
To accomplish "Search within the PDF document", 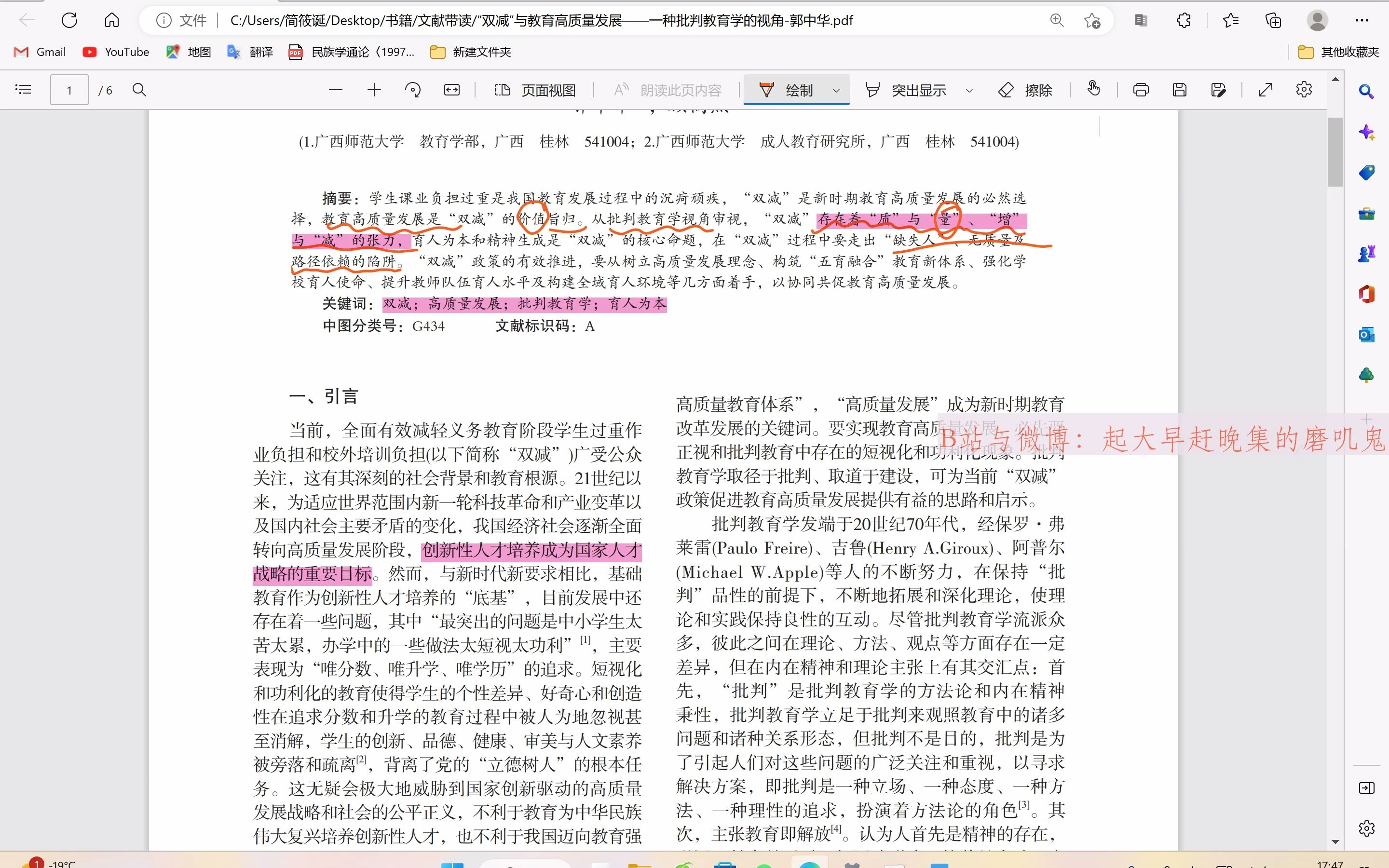I will click(x=139, y=90).
